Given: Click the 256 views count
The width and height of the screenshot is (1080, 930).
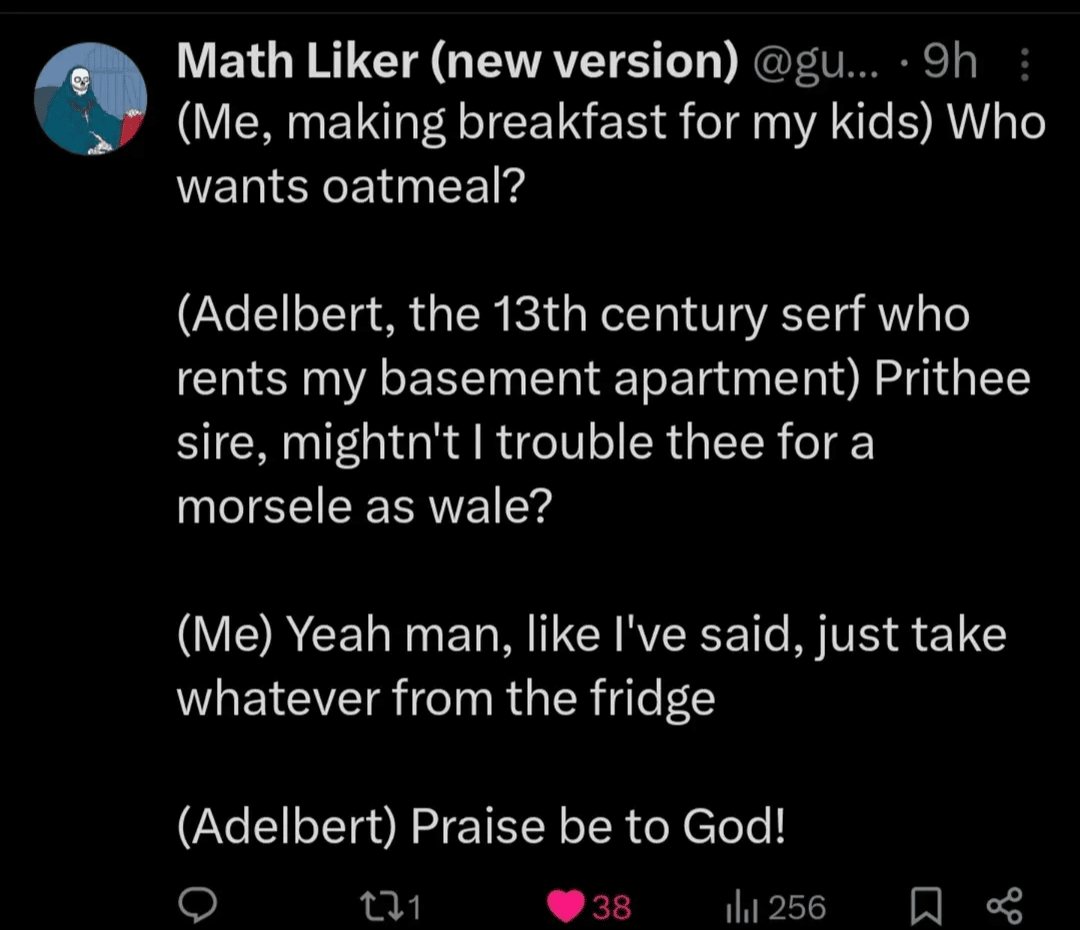Looking at the screenshot, I should click(x=796, y=907).
